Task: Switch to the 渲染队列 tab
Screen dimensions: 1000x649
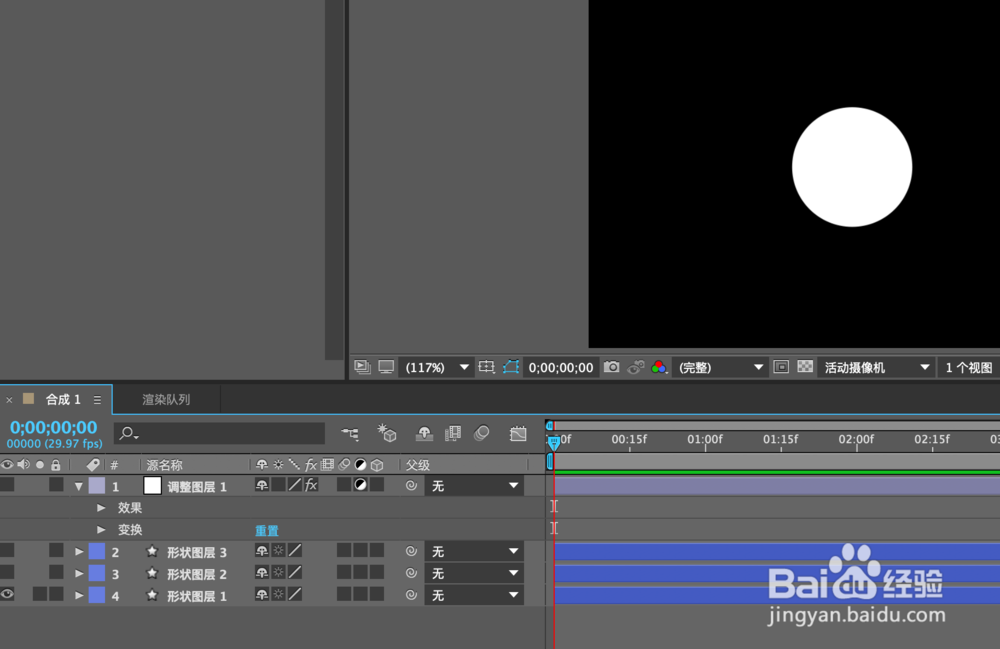Action: coord(166,400)
